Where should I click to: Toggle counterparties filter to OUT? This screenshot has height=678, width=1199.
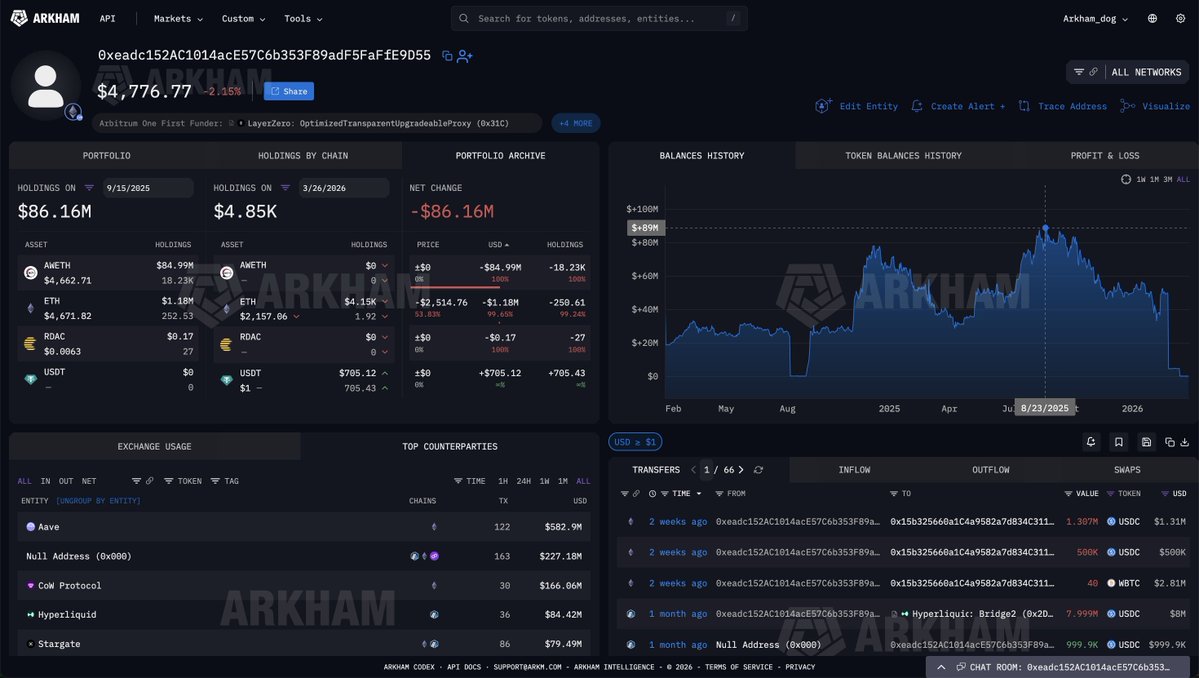click(66, 481)
